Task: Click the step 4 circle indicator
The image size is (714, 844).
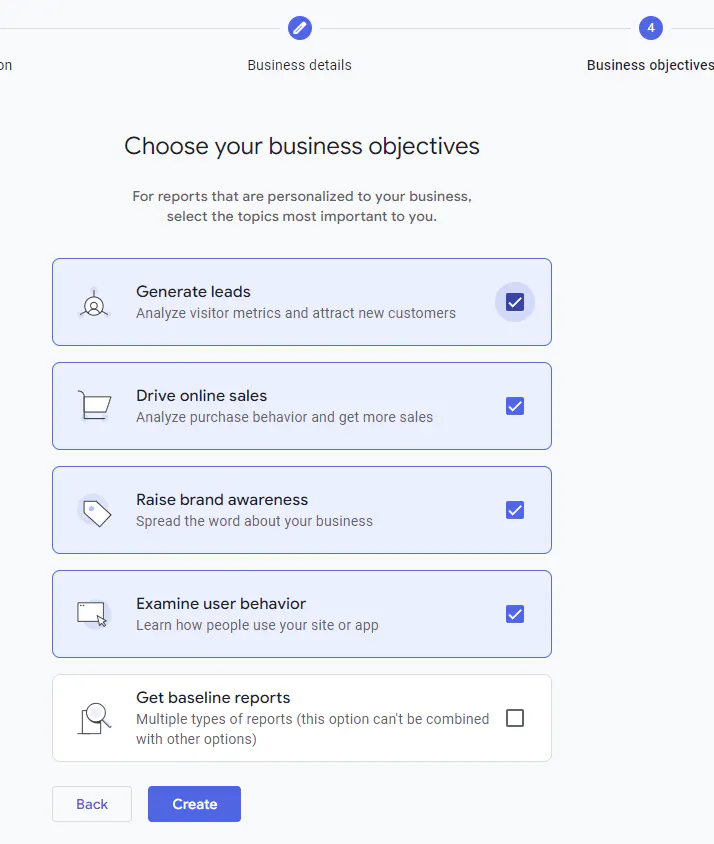Action: (651, 28)
